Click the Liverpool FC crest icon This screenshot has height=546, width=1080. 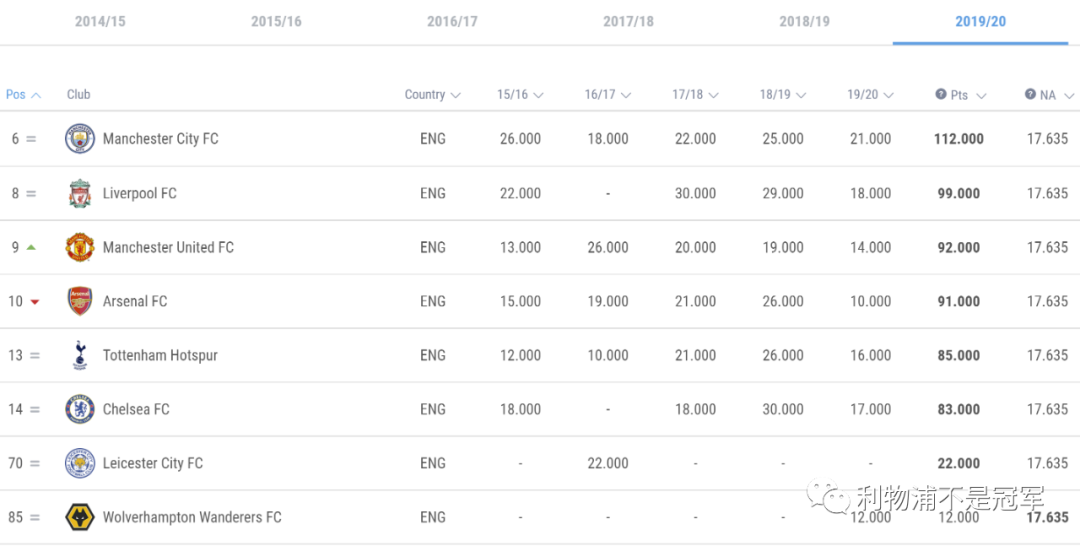[80, 193]
